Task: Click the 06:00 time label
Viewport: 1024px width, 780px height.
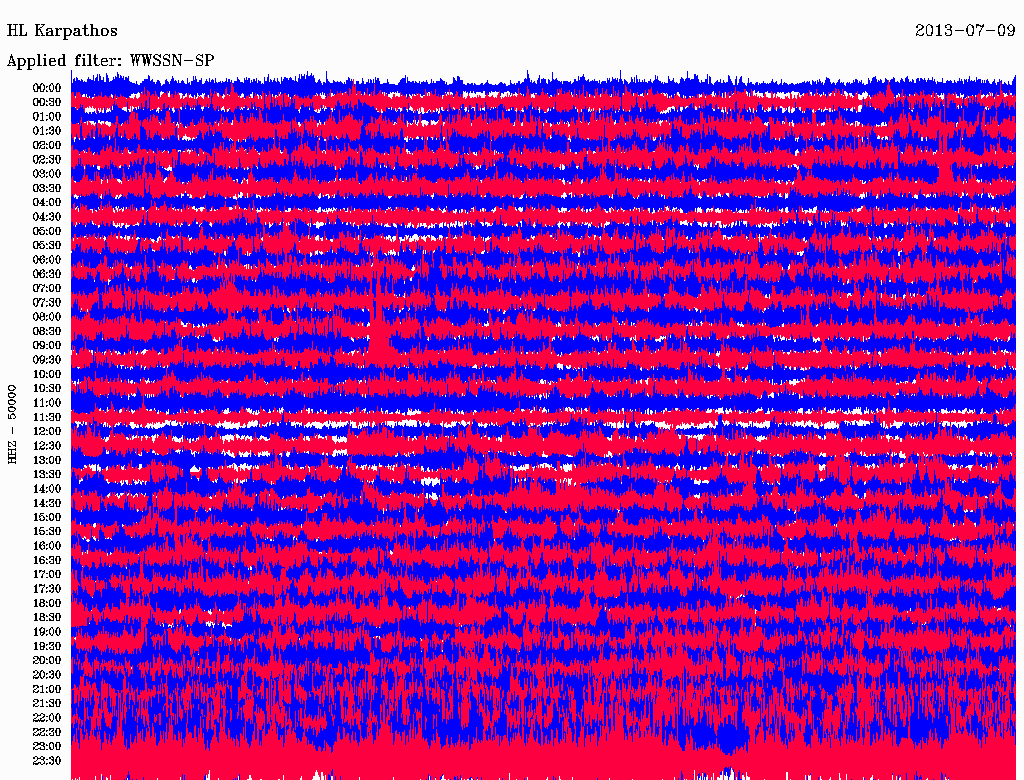Action: [47, 260]
